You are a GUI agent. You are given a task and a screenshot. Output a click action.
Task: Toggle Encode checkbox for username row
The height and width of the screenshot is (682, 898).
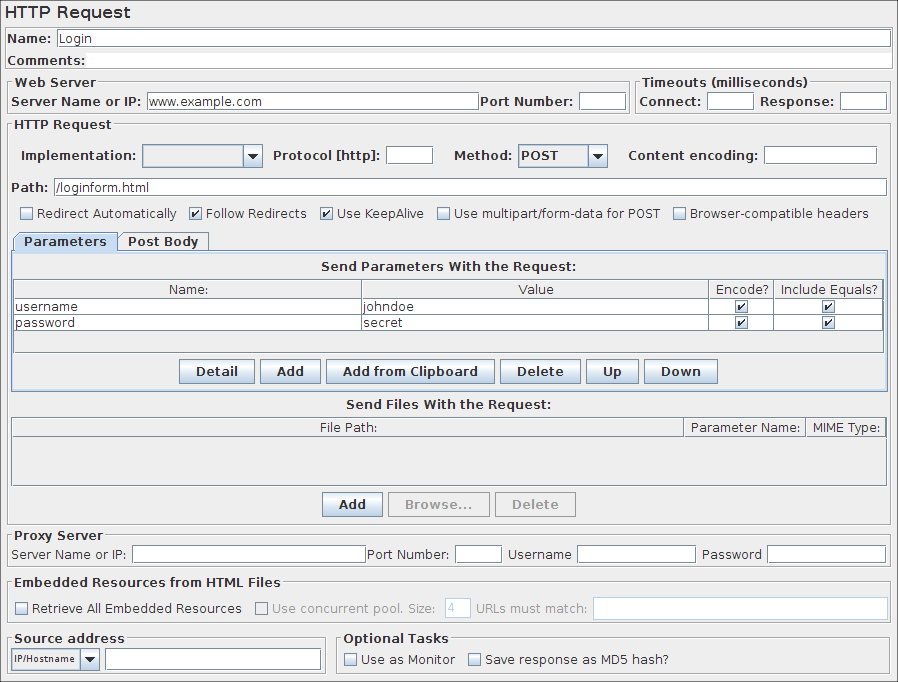click(741, 307)
